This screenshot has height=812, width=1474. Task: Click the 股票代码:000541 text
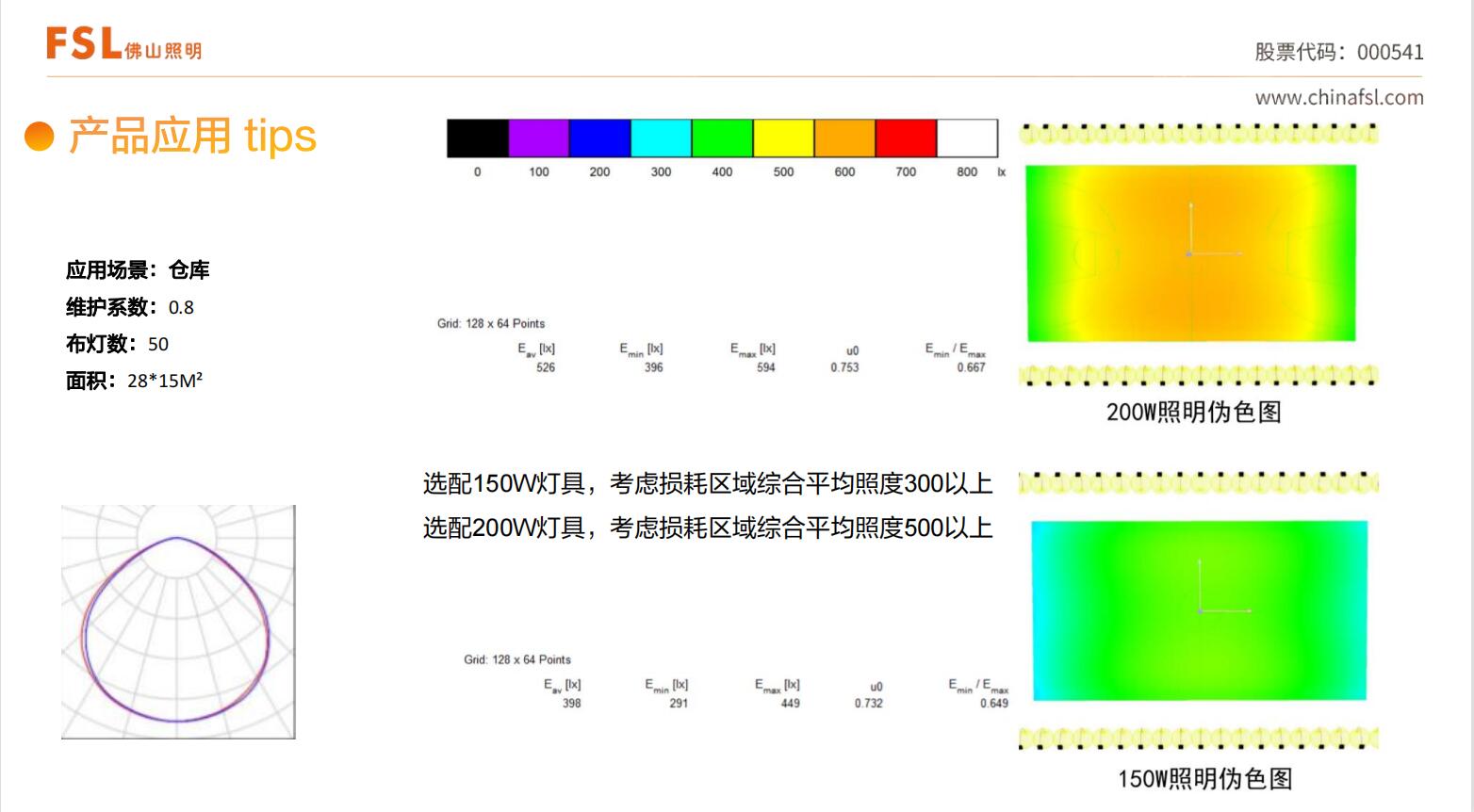tap(1338, 52)
